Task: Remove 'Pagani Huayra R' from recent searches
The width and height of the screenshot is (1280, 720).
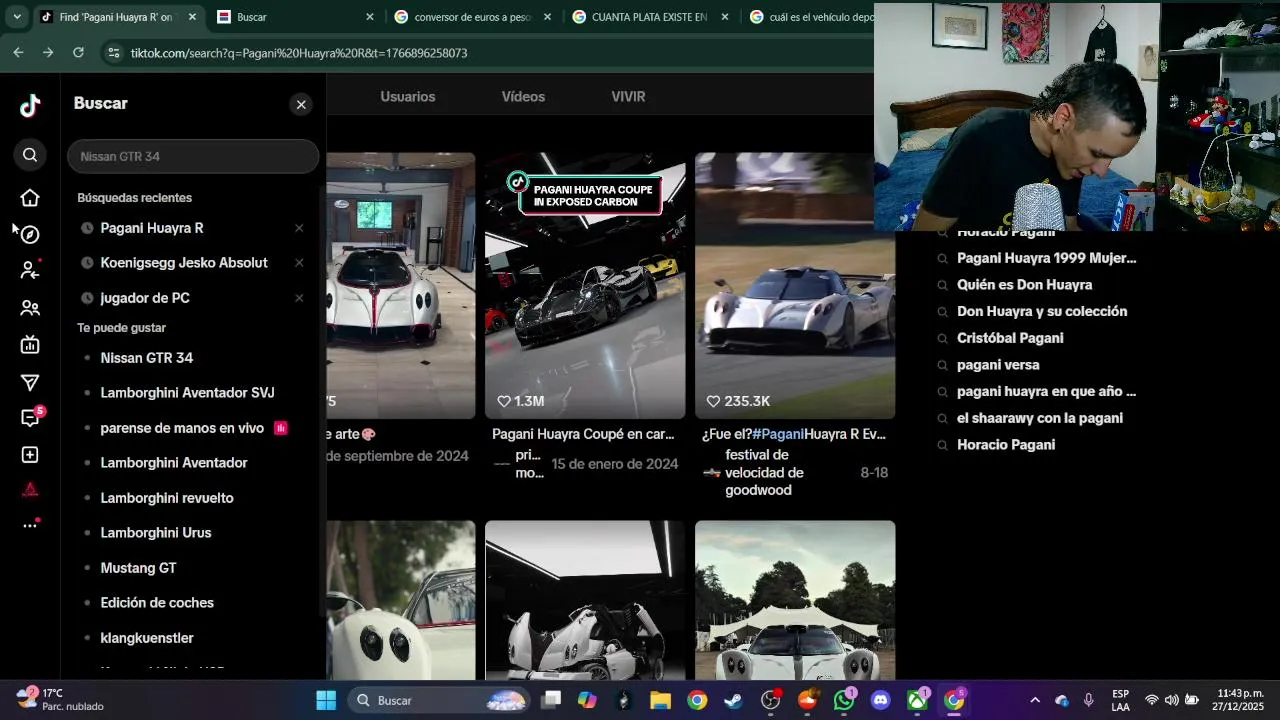Action: tap(299, 228)
